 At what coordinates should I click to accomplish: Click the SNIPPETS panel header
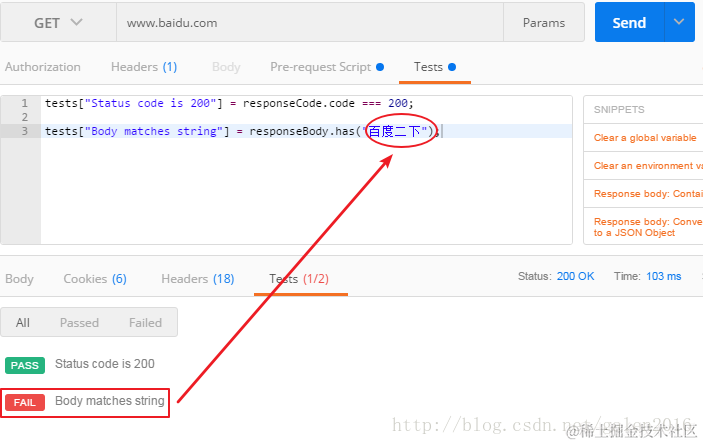(x=619, y=110)
